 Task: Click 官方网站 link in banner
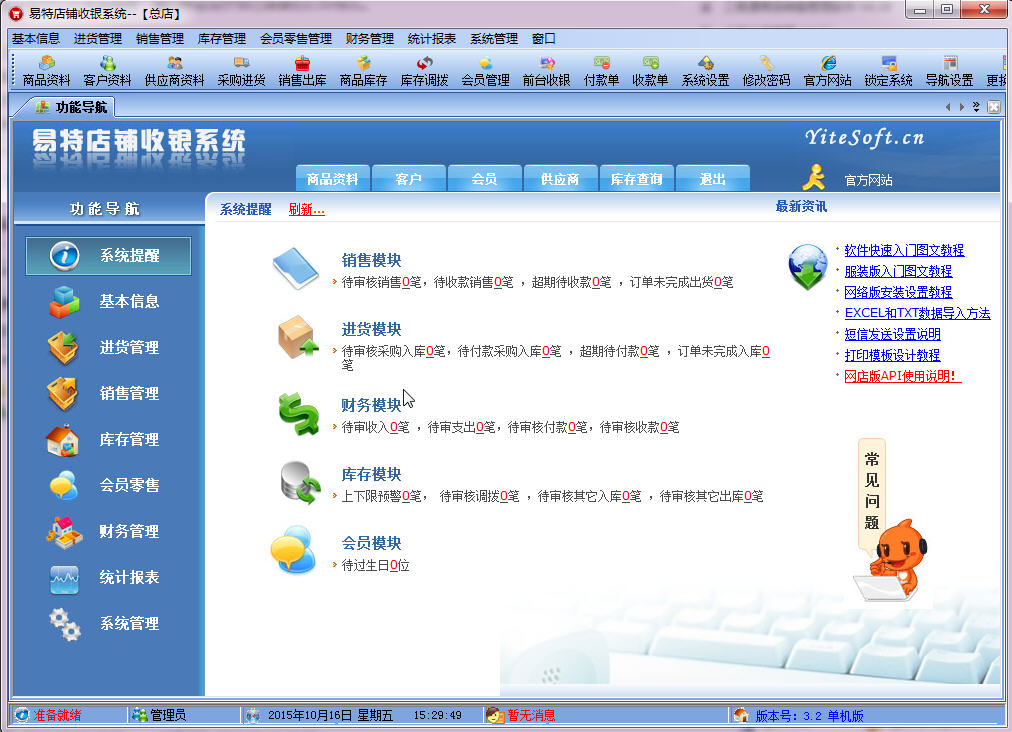pyautogui.click(x=869, y=180)
